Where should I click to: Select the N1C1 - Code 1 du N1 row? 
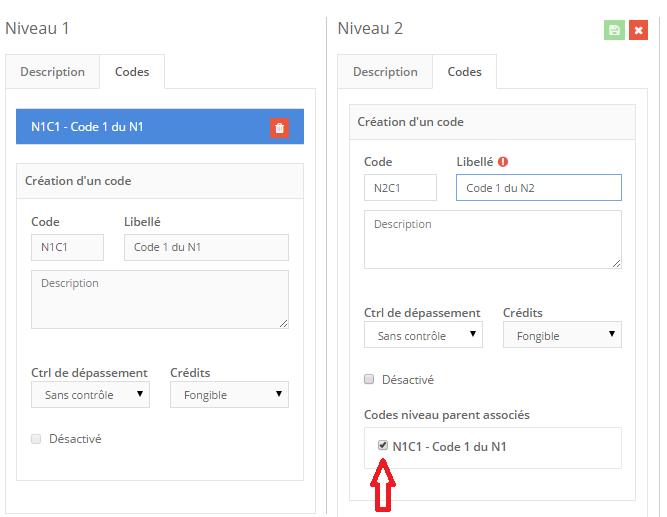tap(140, 127)
